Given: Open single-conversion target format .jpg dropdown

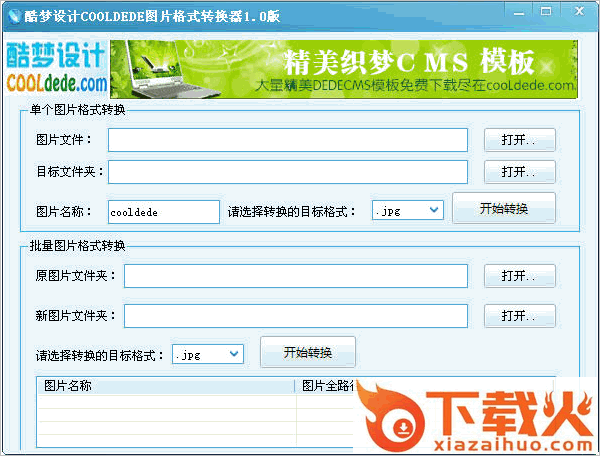Looking at the screenshot, I should pyautogui.click(x=408, y=210).
